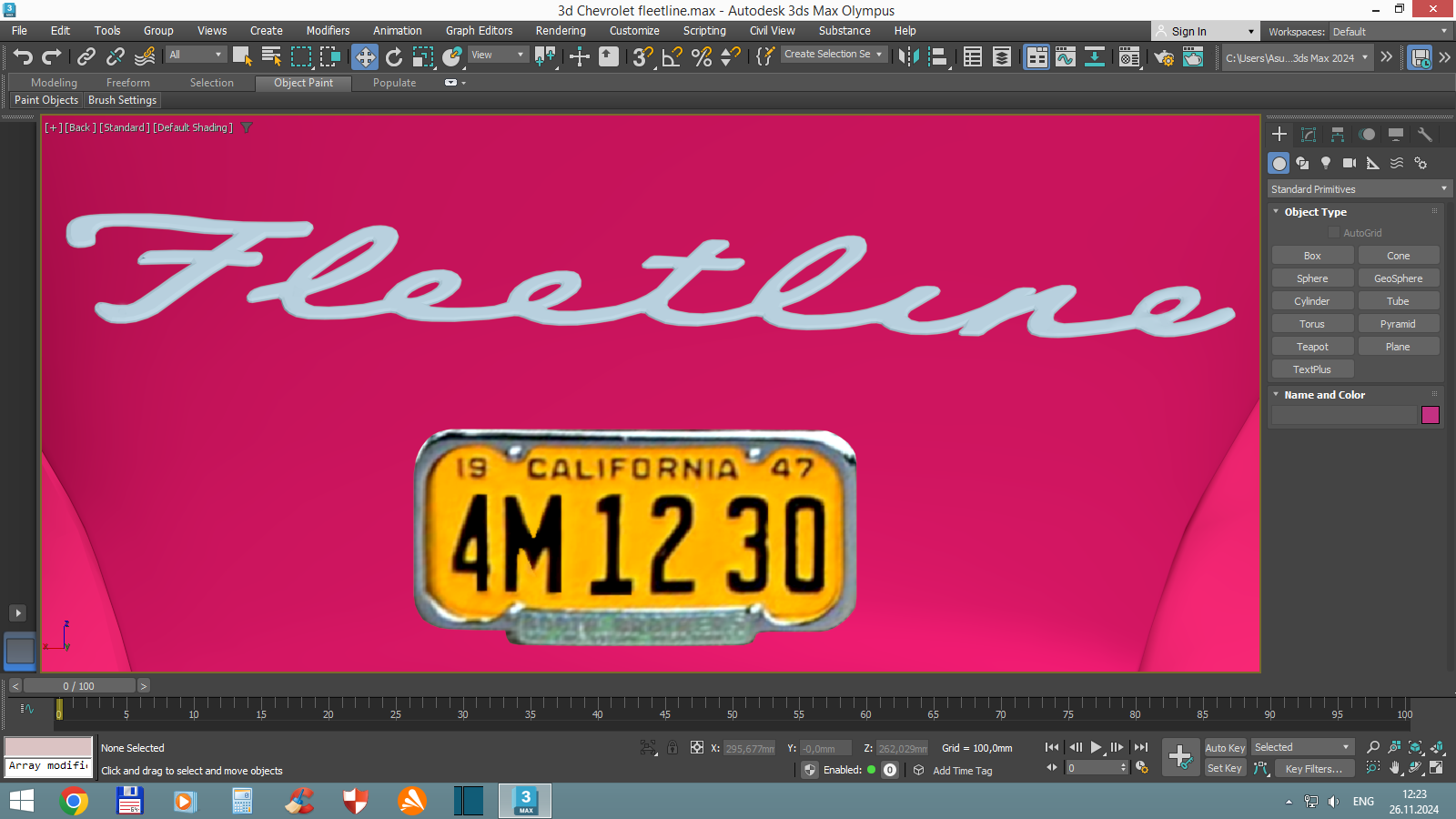Screen dimensions: 1456x819
Task: Collapse the Name and Color rollout
Action: tap(1276, 395)
